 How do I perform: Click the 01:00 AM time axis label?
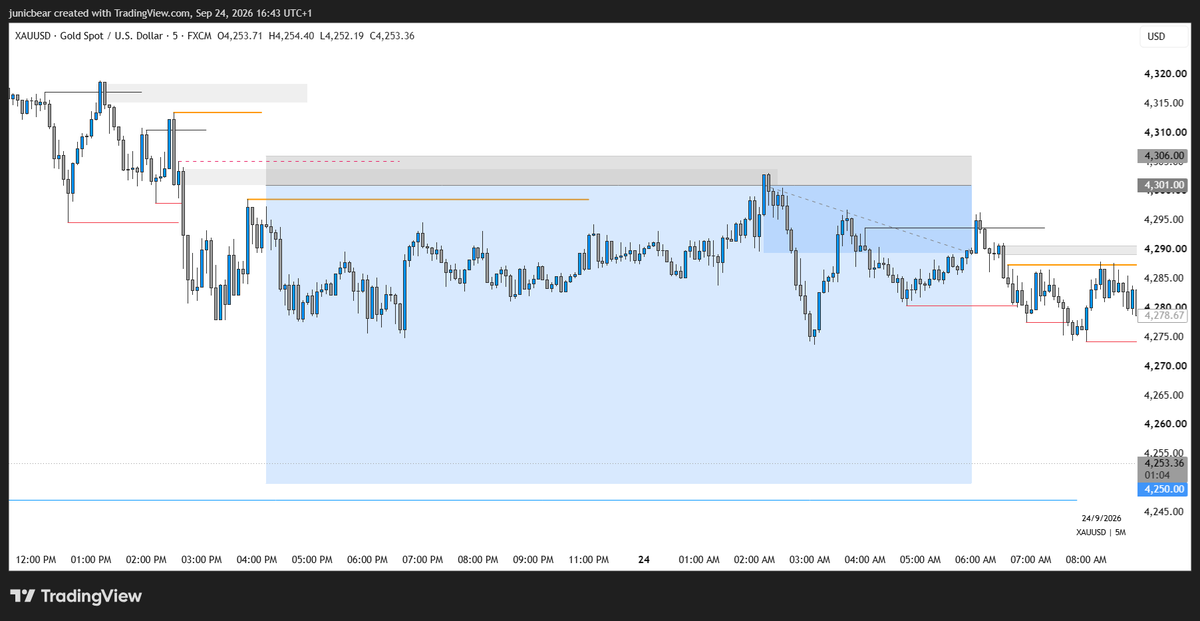tap(699, 560)
